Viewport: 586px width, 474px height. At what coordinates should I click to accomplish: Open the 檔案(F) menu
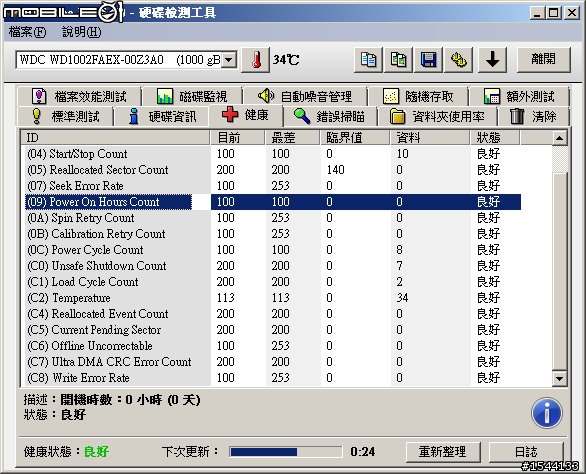27,32
